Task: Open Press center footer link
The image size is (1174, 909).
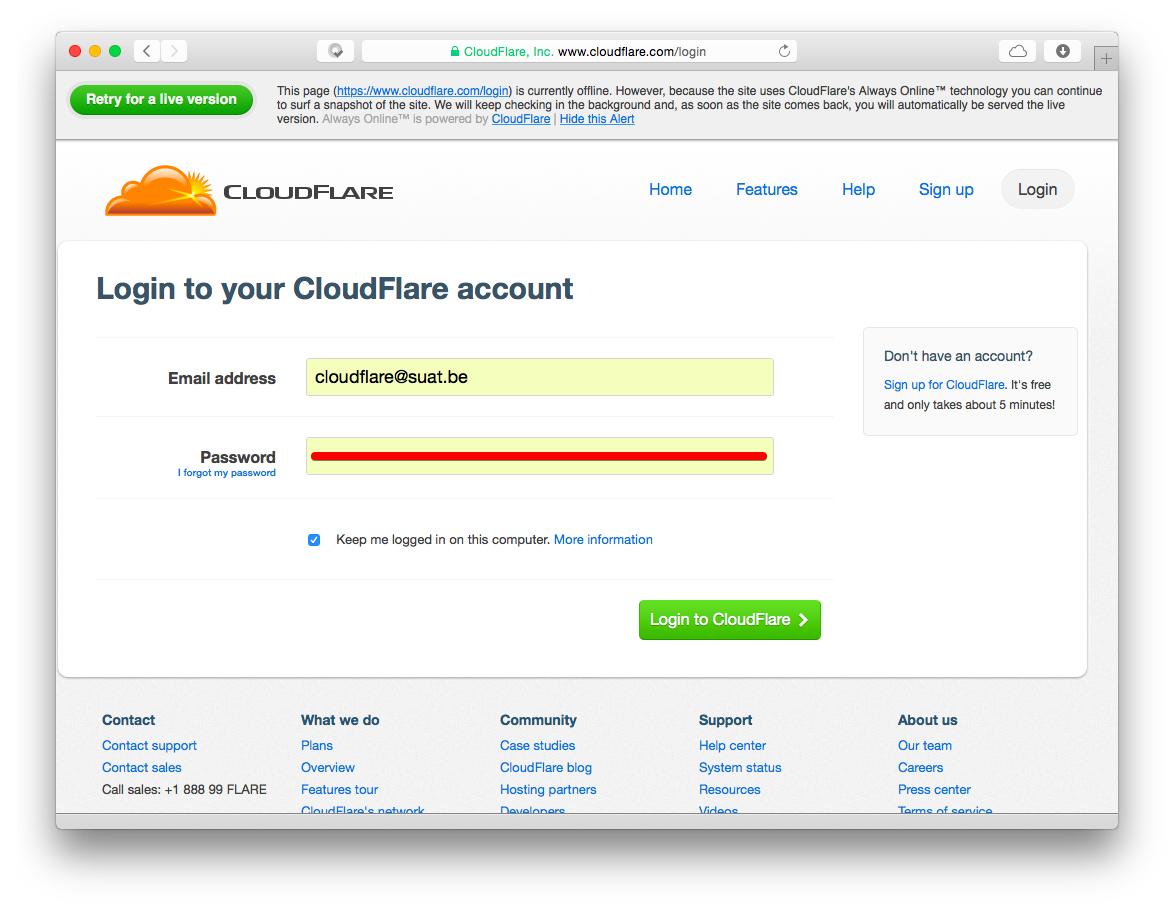Action: click(x=934, y=789)
